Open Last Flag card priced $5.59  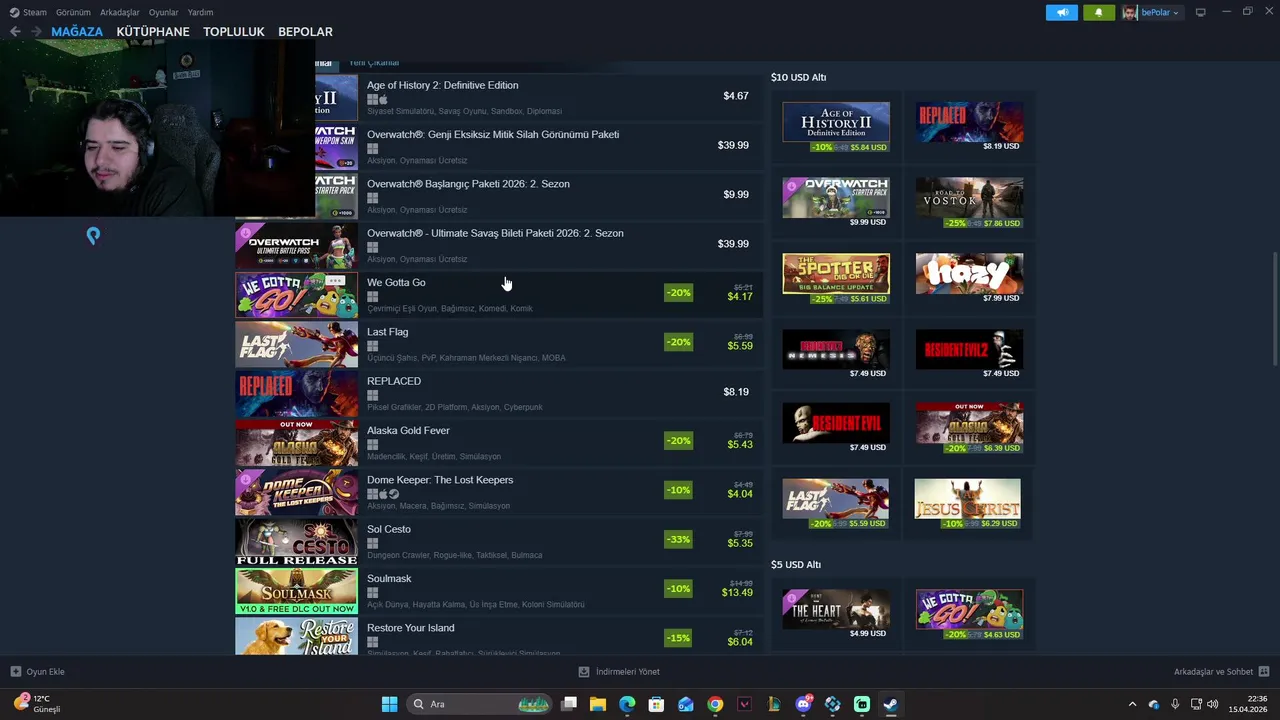(836, 504)
